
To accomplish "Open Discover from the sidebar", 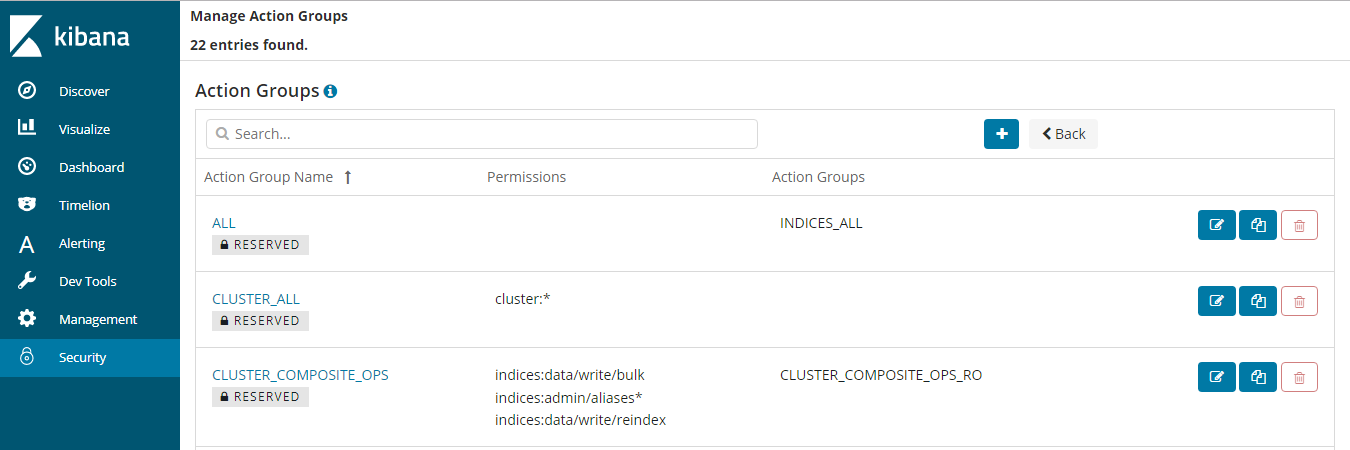I will (84, 91).
